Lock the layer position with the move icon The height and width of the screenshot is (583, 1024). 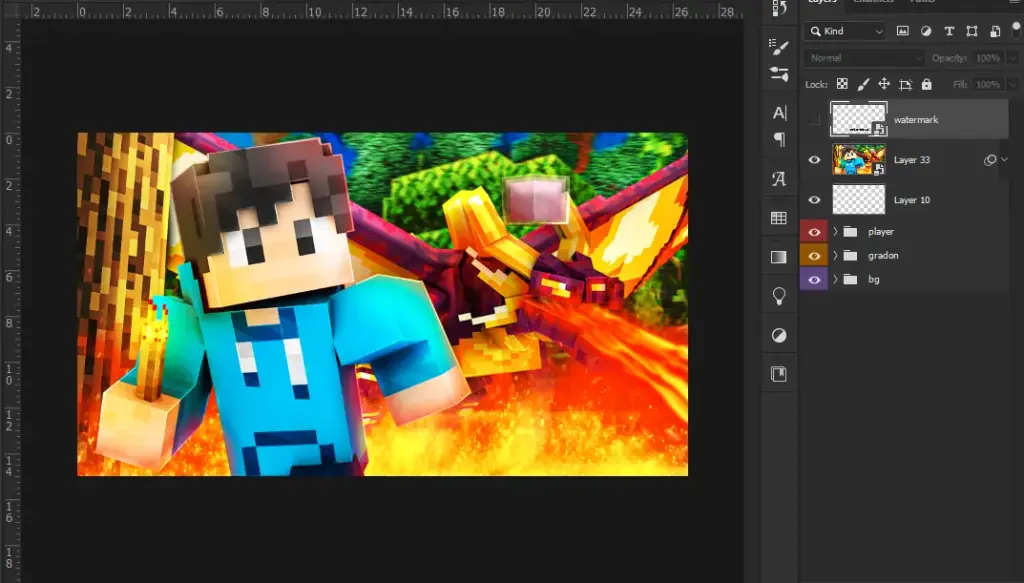coord(886,84)
